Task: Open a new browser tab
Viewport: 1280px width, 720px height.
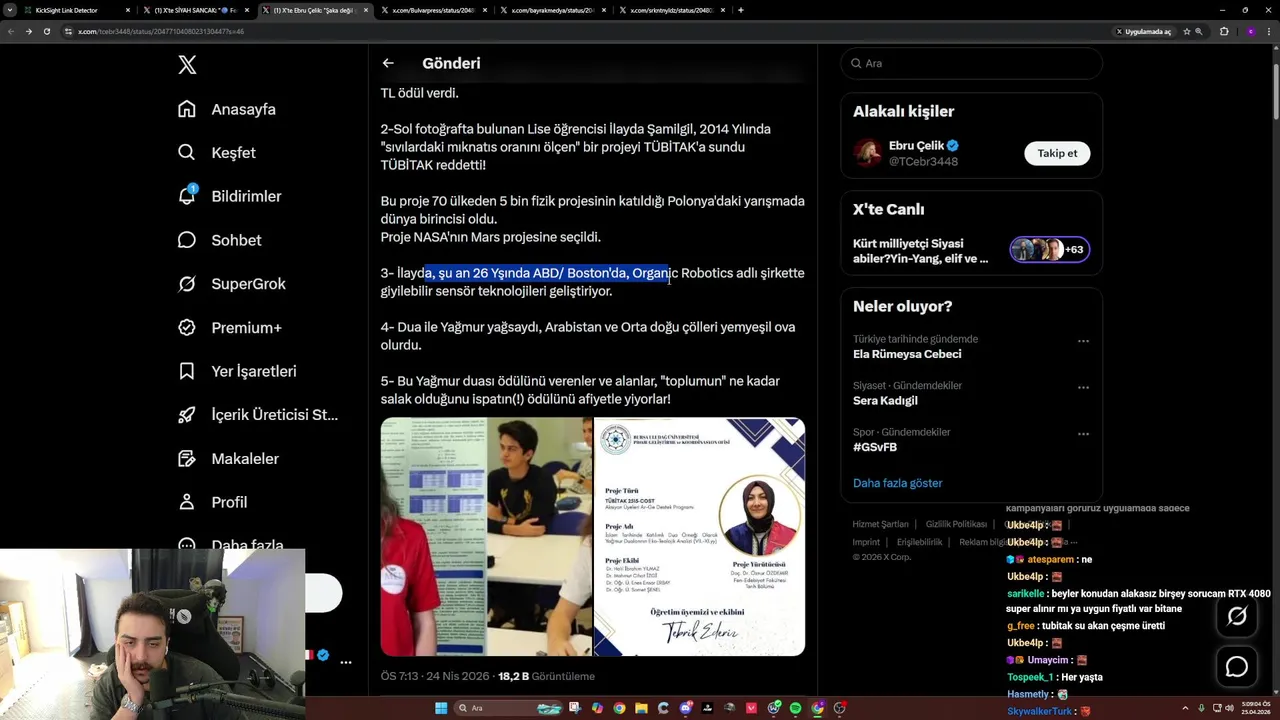Action: pyautogui.click(x=740, y=10)
